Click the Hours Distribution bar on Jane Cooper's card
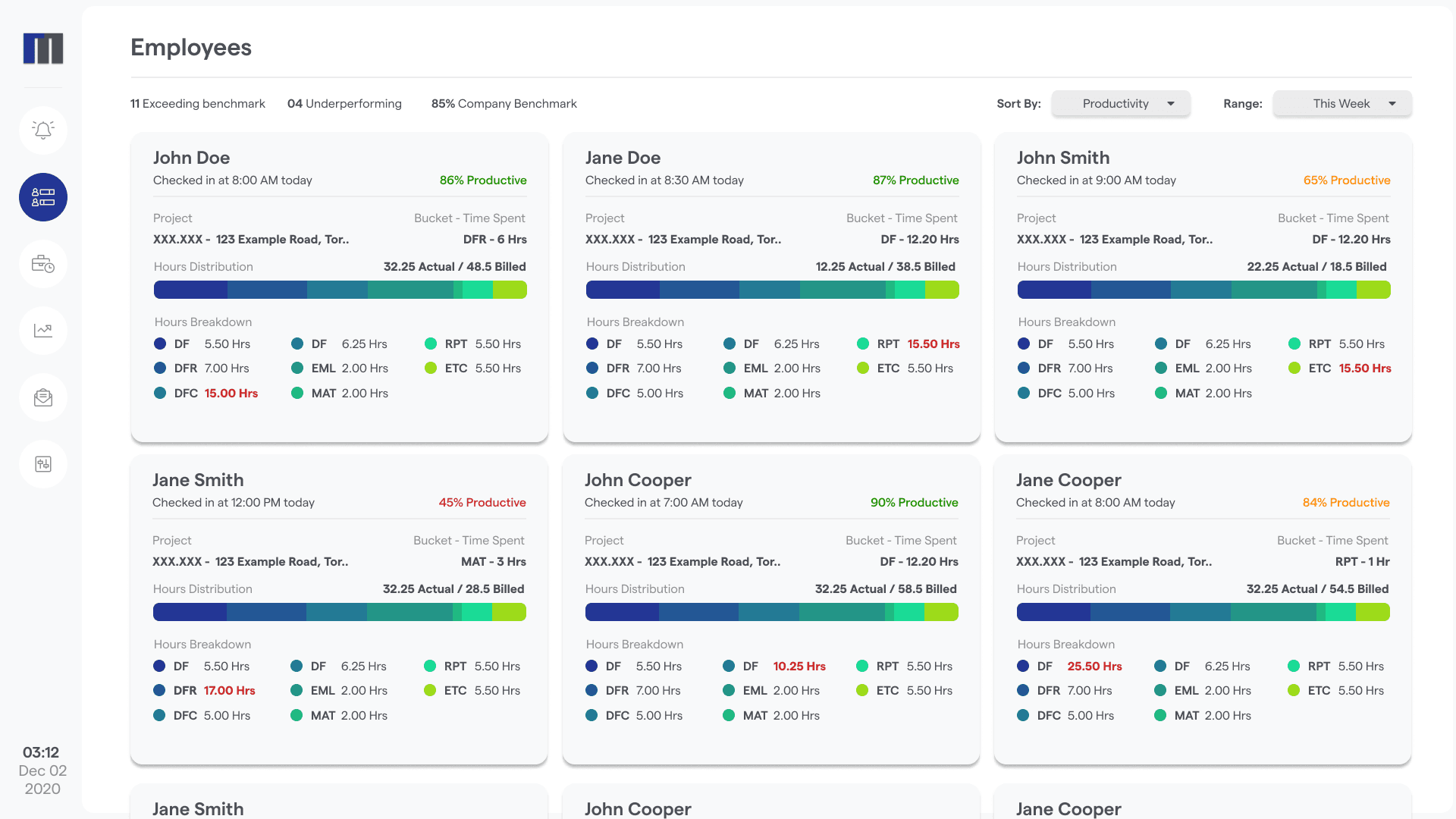The height and width of the screenshot is (819, 1456). point(1203,612)
